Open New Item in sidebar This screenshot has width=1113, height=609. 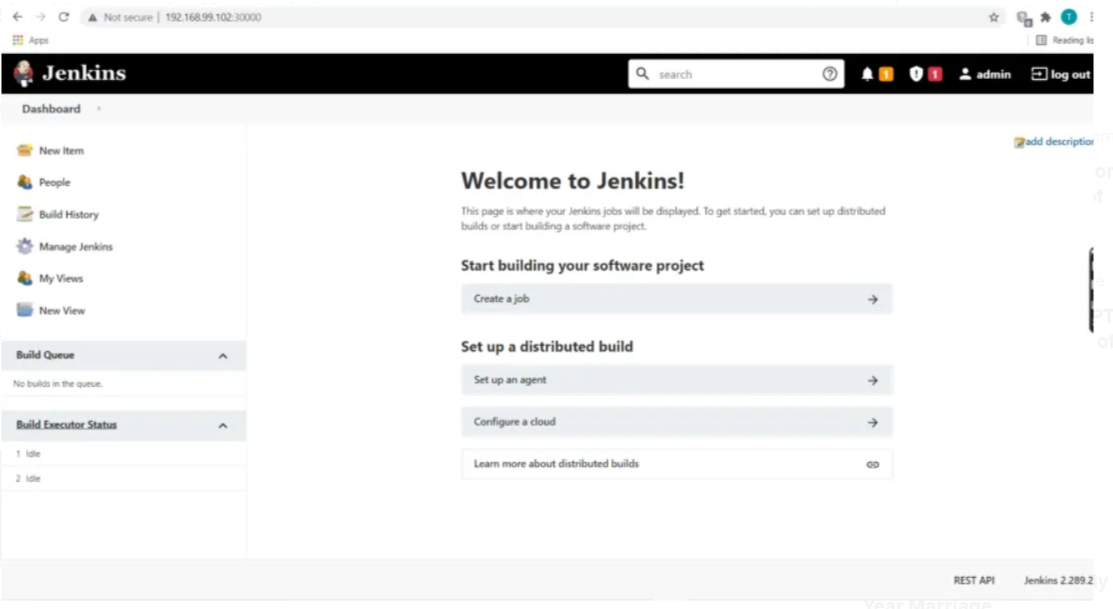click(x=61, y=150)
